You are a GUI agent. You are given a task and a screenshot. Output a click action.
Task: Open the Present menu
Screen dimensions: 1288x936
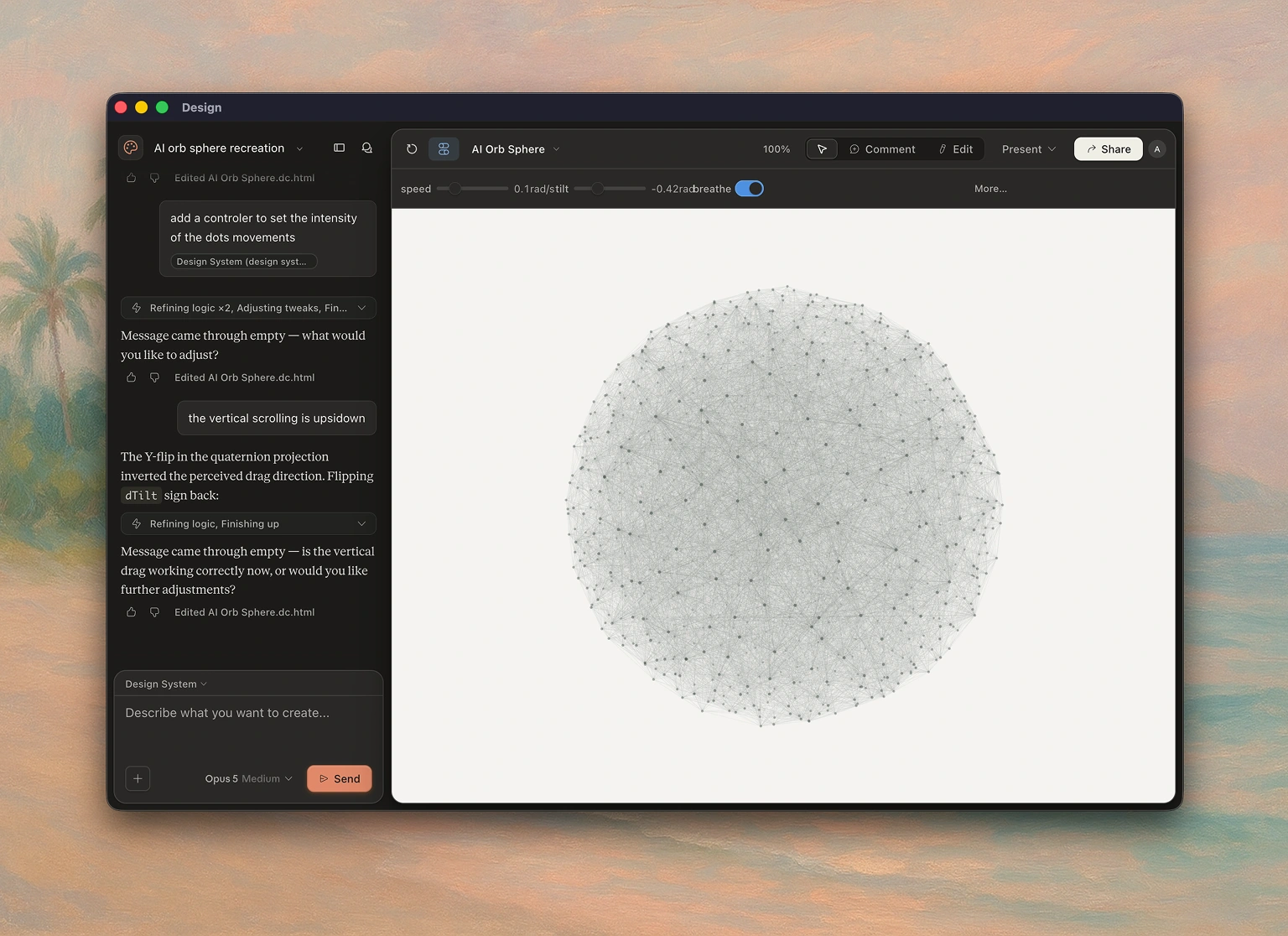point(1029,149)
